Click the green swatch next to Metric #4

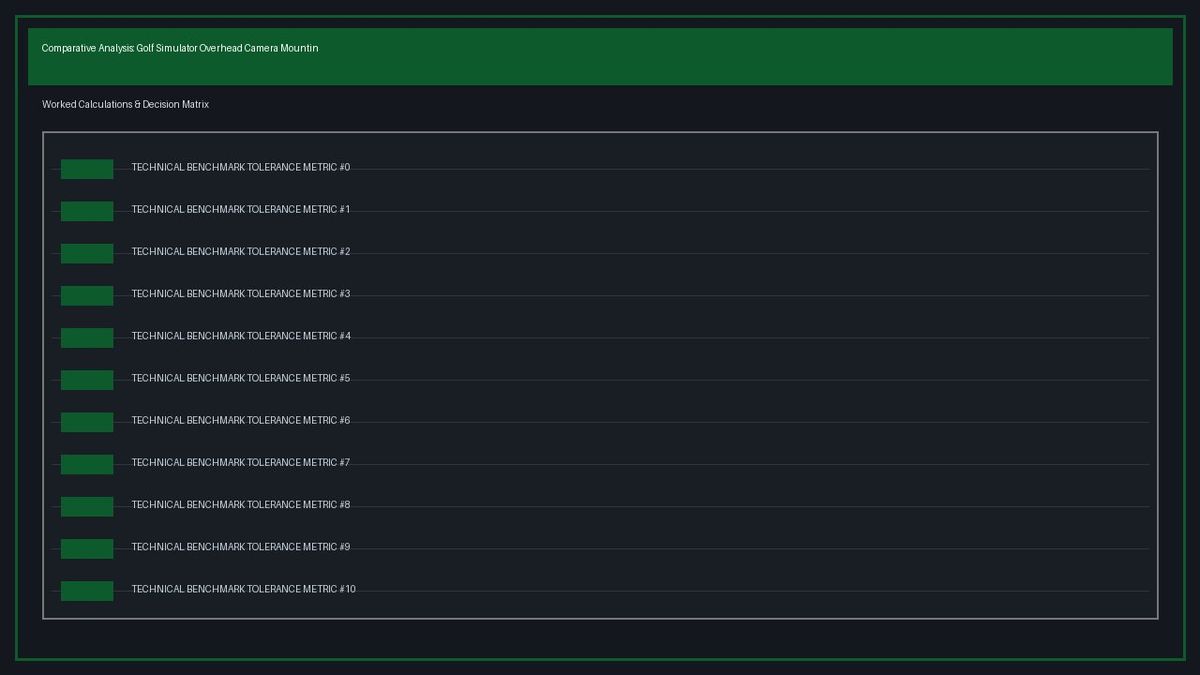[87, 338]
